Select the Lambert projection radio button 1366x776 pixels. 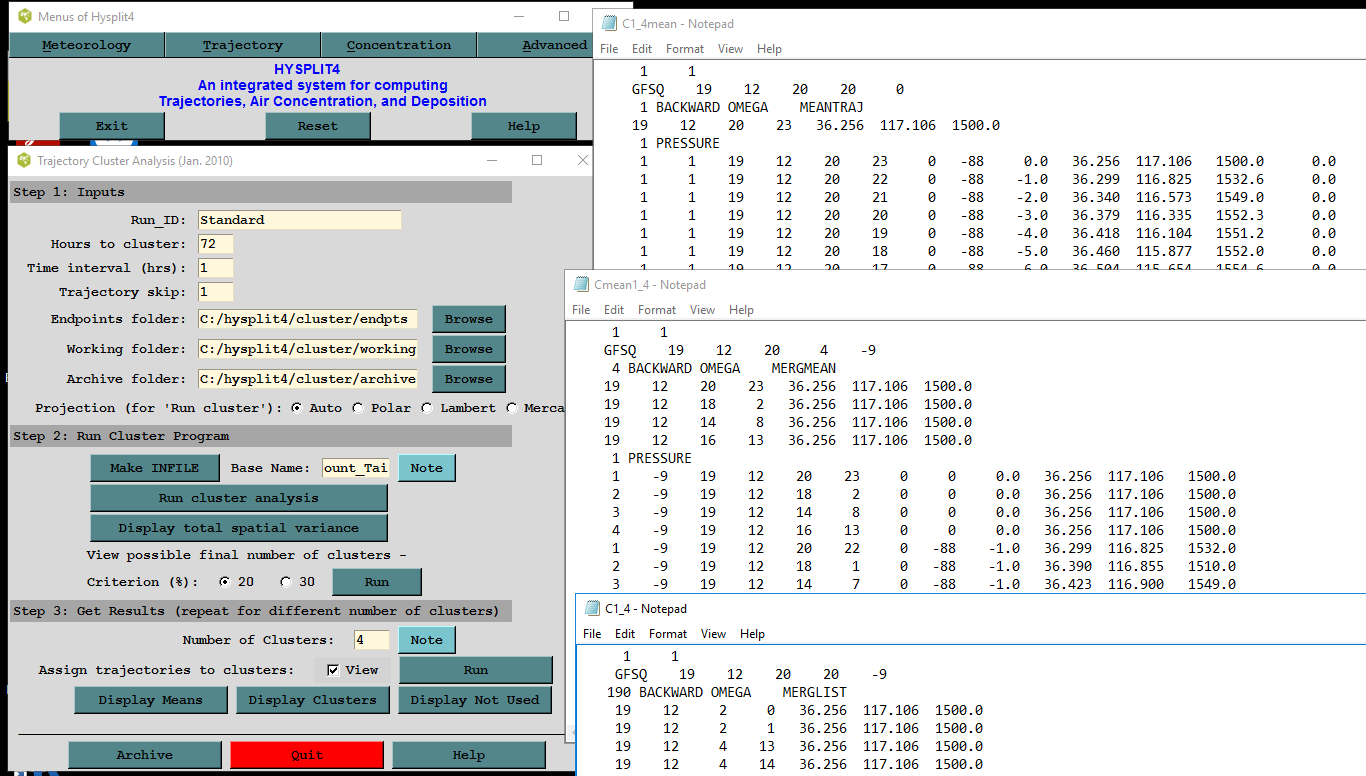click(x=427, y=408)
